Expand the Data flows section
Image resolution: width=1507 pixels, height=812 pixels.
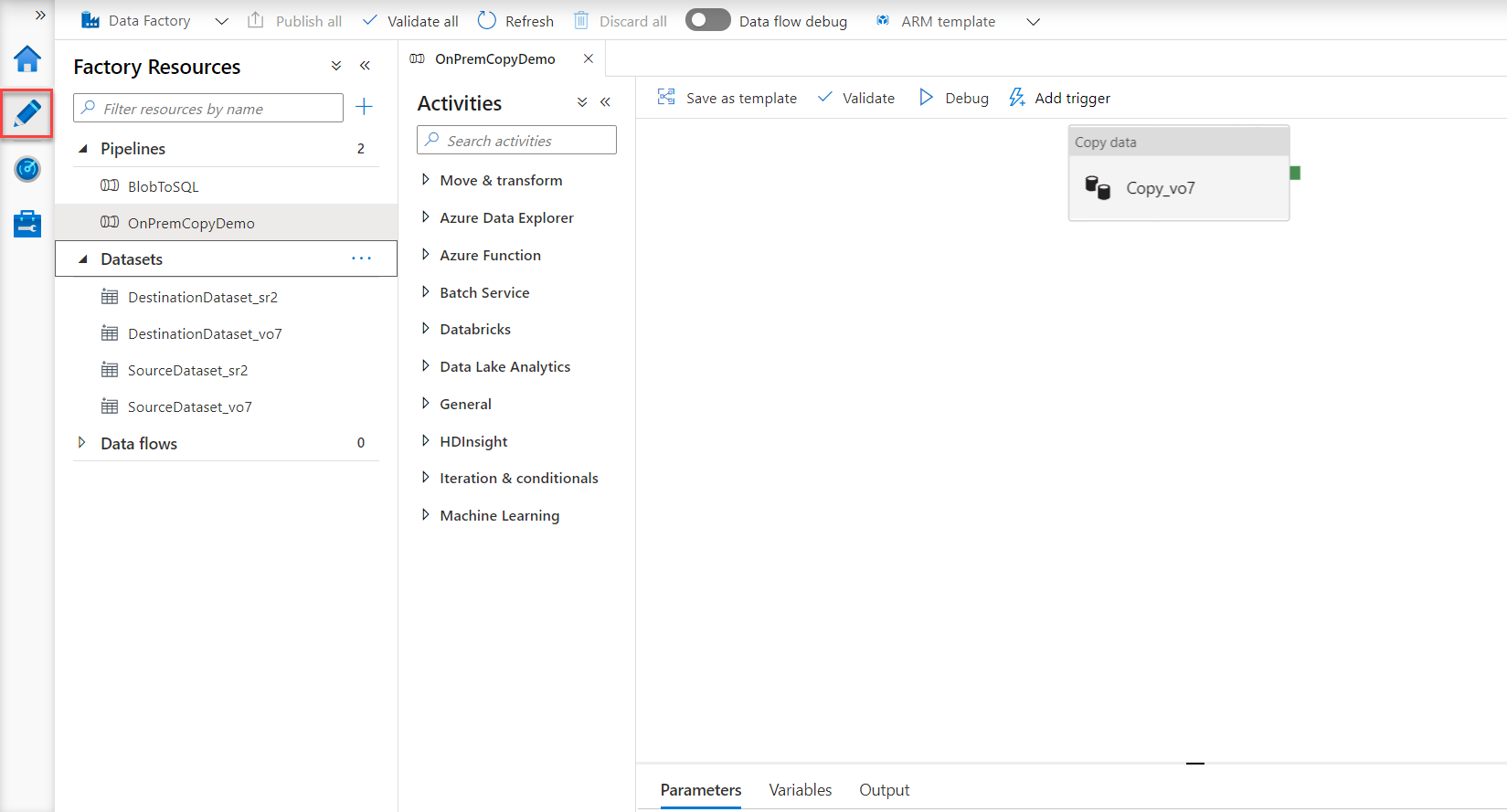pyautogui.click(x=82, y=443)
